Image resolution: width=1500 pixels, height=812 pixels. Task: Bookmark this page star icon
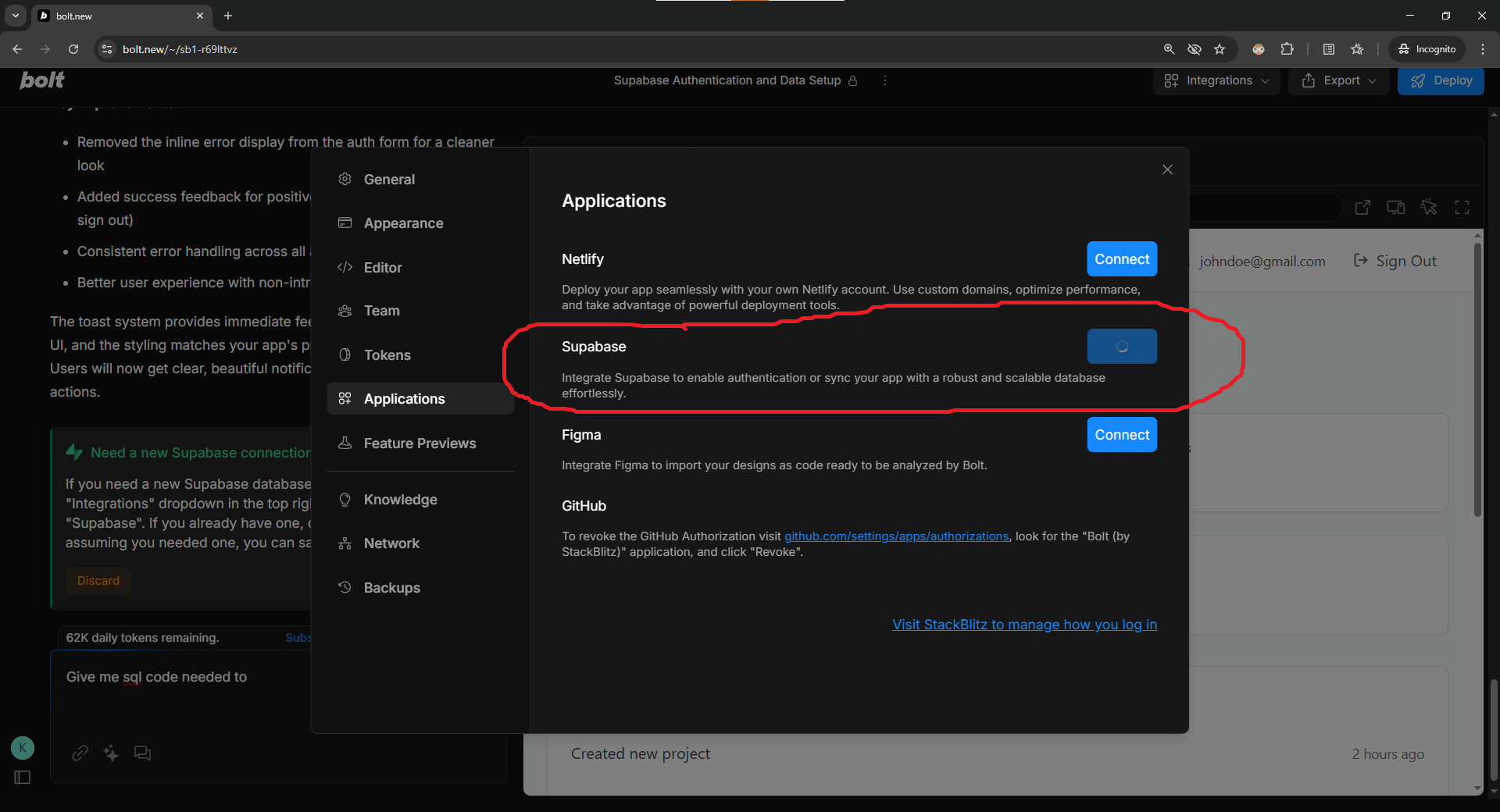click(x=1220, y=48)
